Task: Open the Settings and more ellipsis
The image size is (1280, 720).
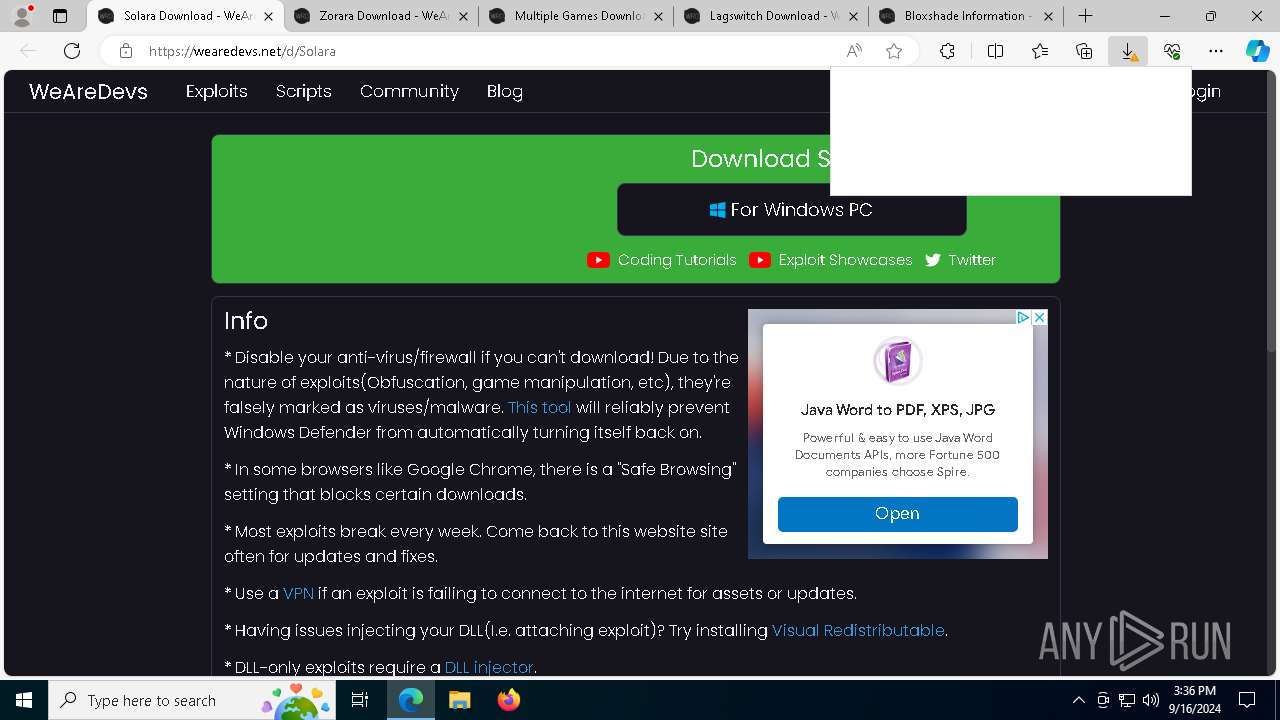Action: (x=1216, y=51)
